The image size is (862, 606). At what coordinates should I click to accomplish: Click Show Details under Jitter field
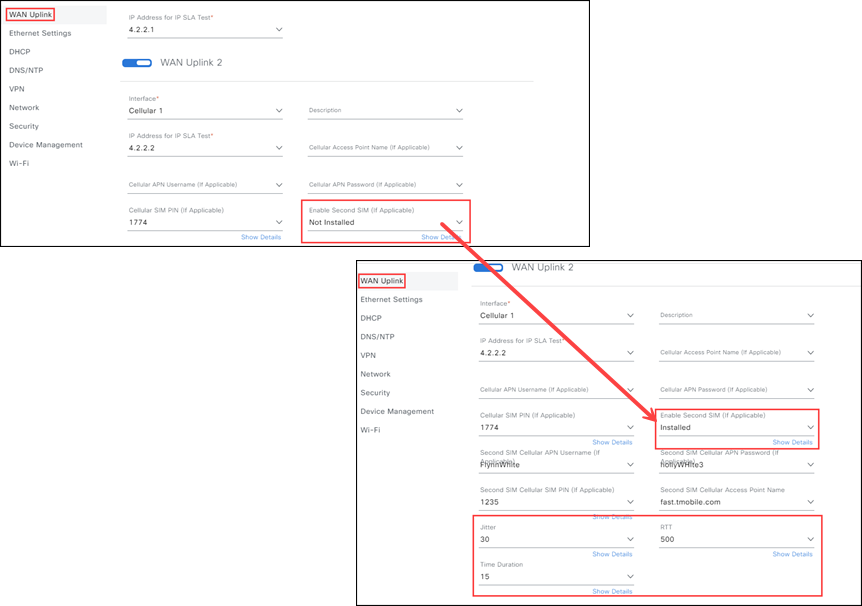(x=612, y=554)
